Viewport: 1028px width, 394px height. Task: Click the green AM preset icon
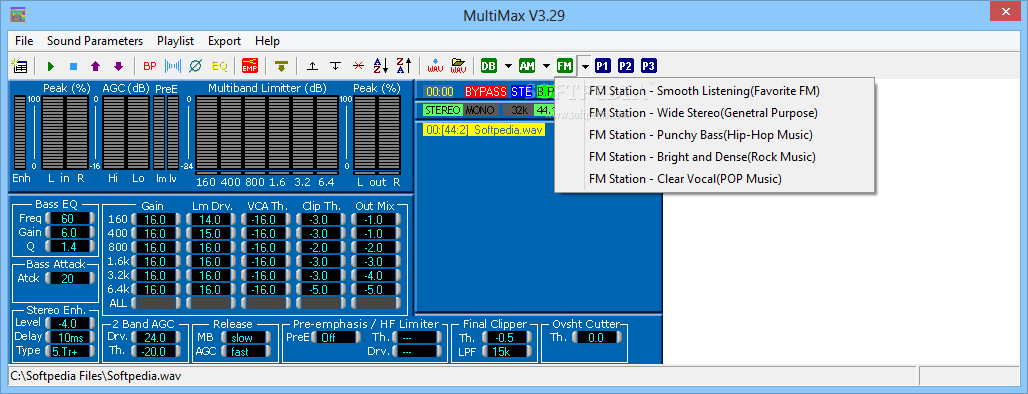pos(527,66)
